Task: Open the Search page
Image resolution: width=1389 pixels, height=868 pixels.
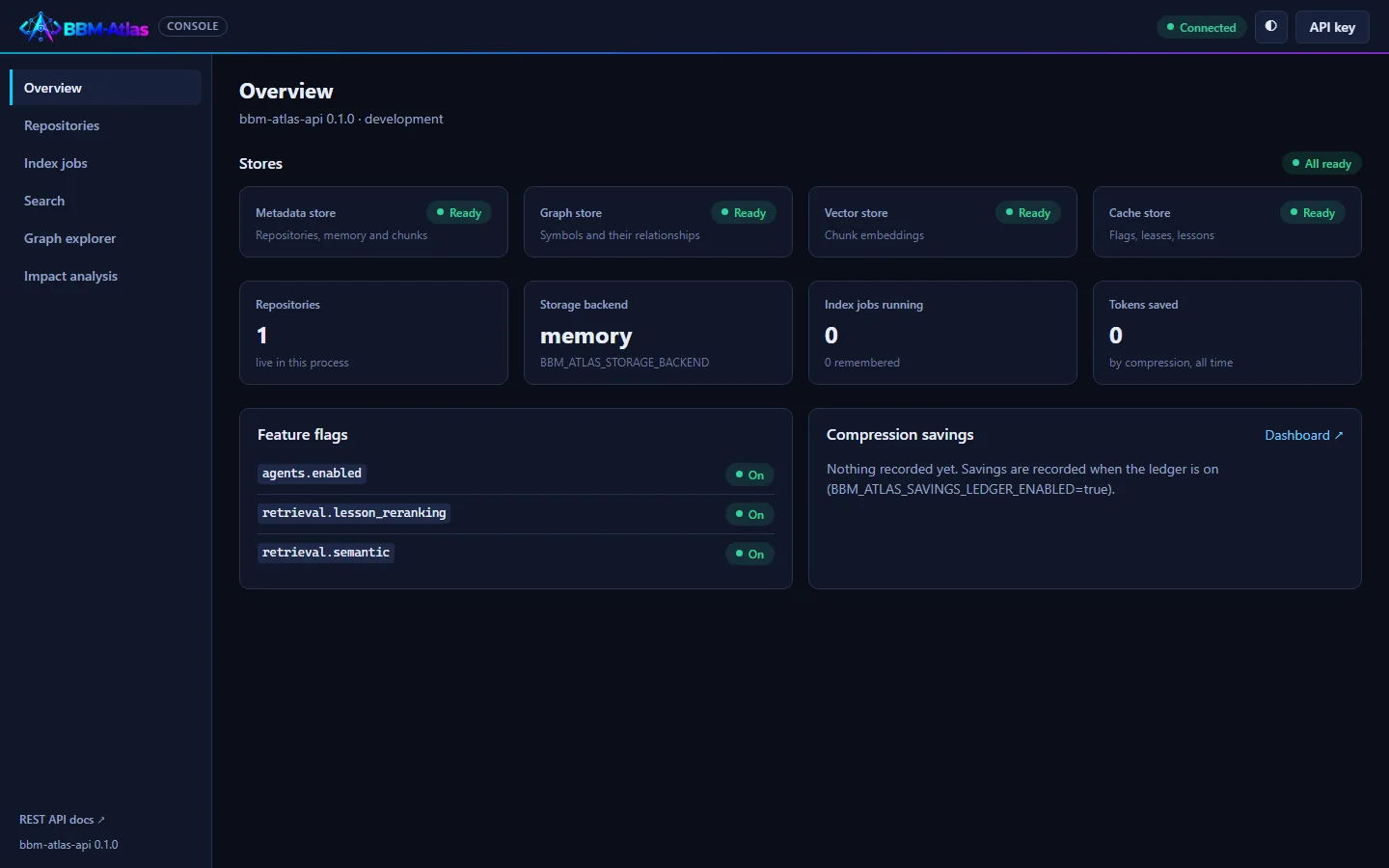Action: pyautogui.click(x=106, y=201)
